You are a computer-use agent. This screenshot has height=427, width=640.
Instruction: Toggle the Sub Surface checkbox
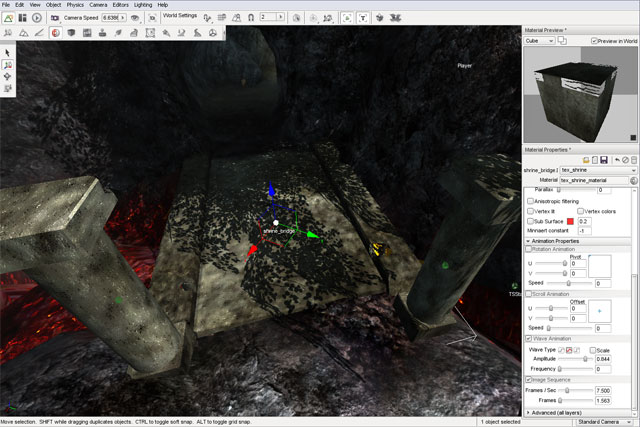coord(530,221)
